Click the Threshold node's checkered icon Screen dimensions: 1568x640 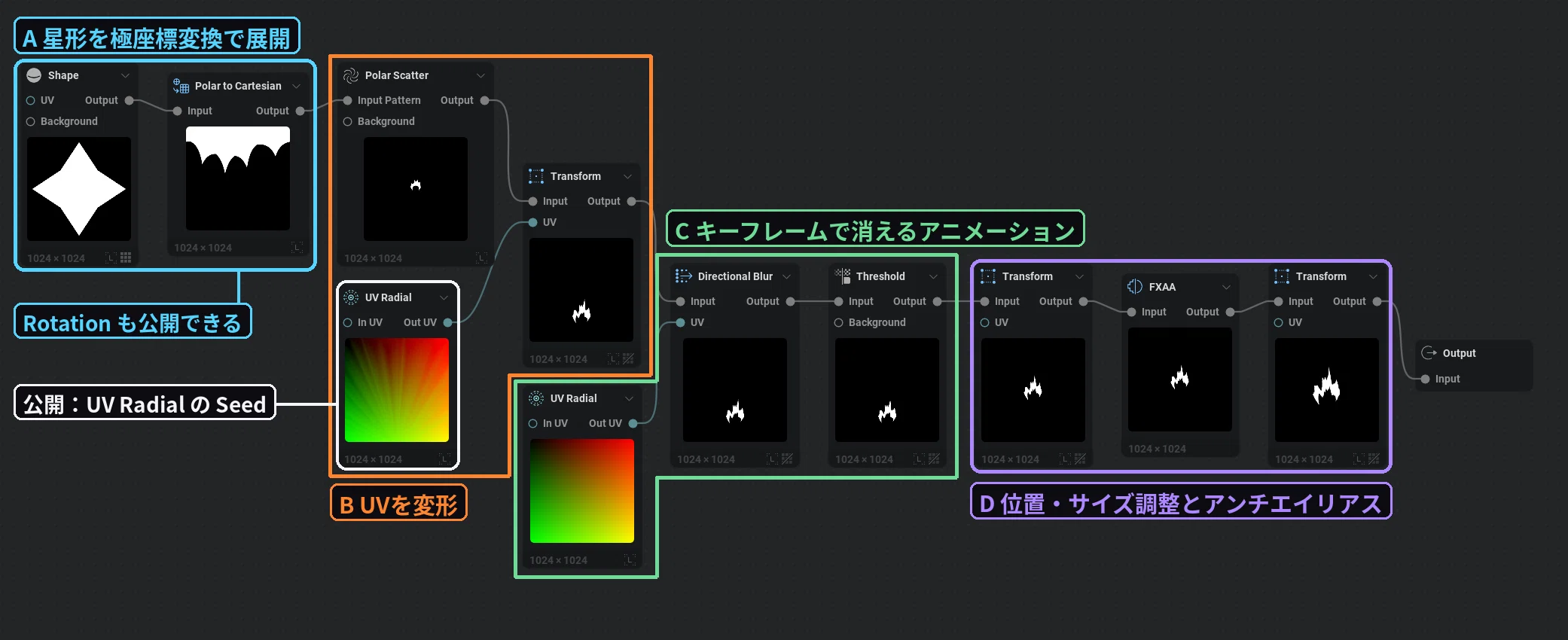843,276
